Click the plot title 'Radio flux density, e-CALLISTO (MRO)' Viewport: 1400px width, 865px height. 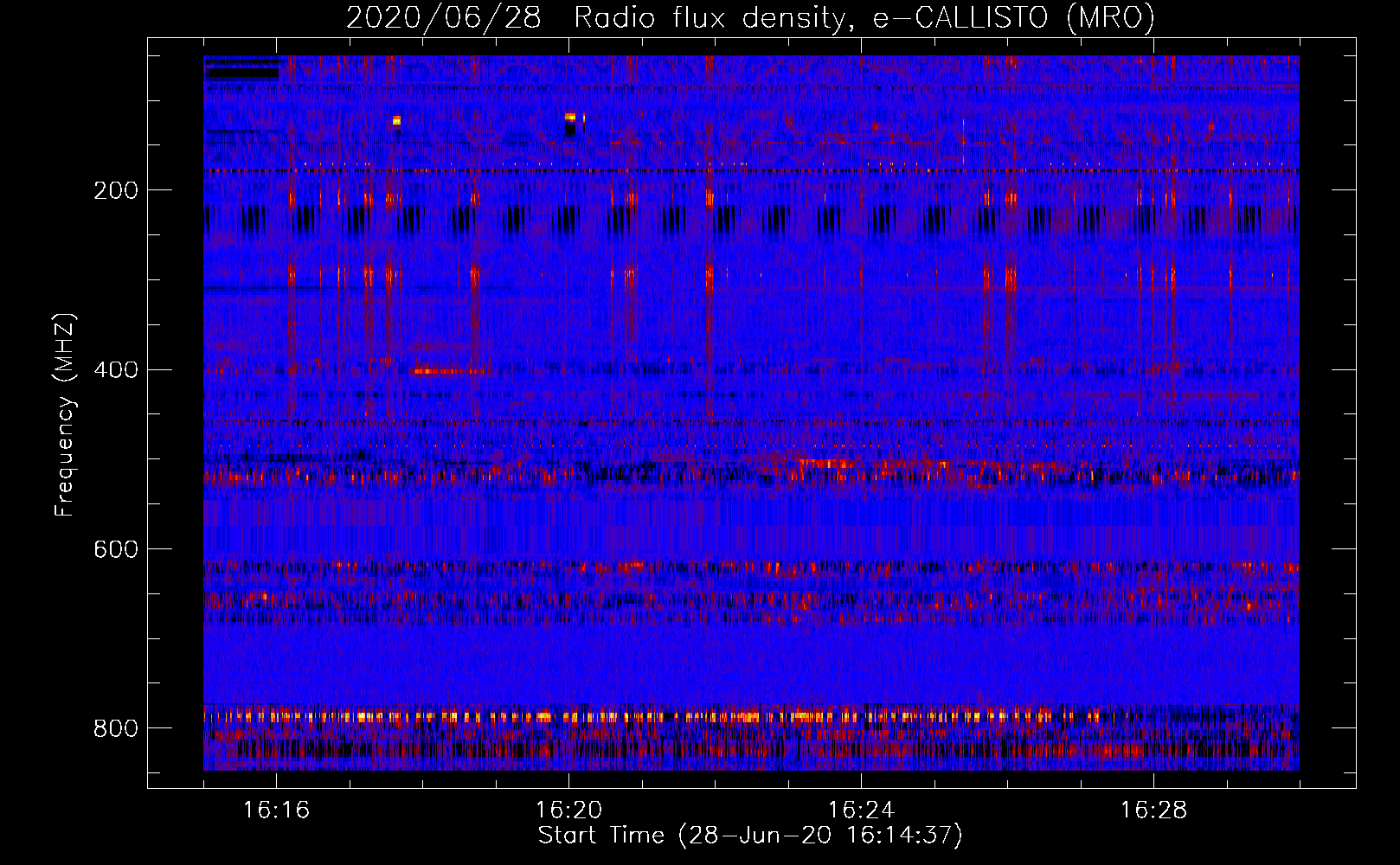tap(864, 17)
